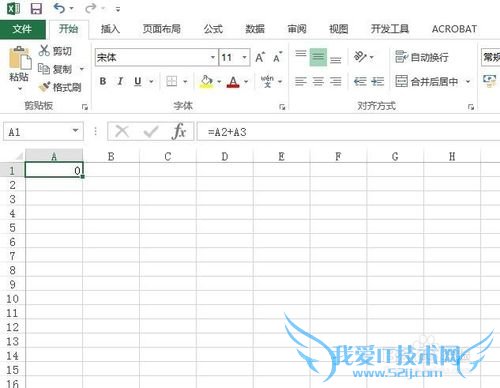Screen dimensions: 500x388
Task: Click the Cut (剪切) scissors button
Action: pos(55,51)
